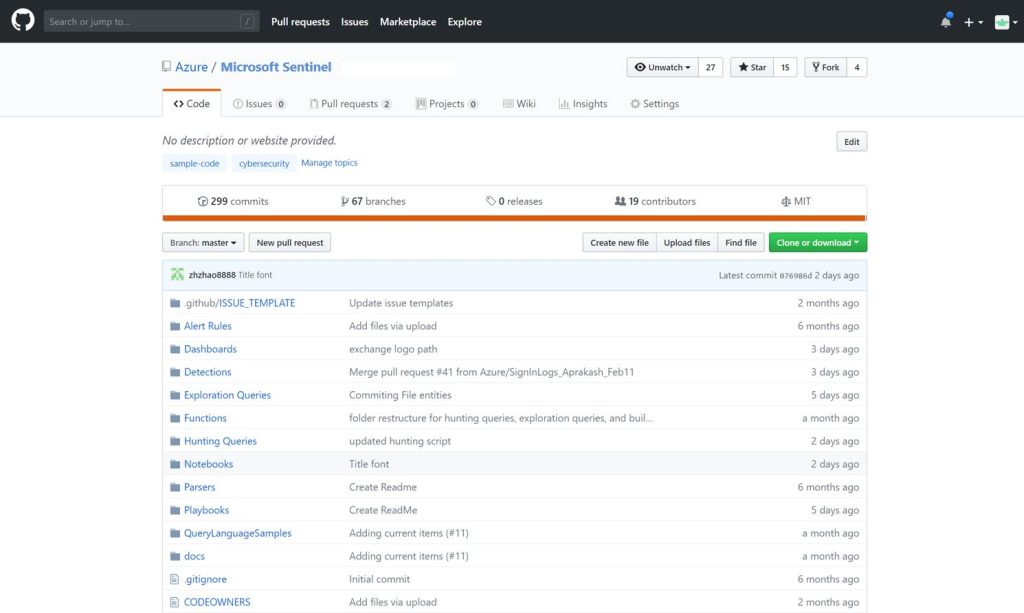Fork the repository
Viewport: 1024px width, 613px height.
825,67
